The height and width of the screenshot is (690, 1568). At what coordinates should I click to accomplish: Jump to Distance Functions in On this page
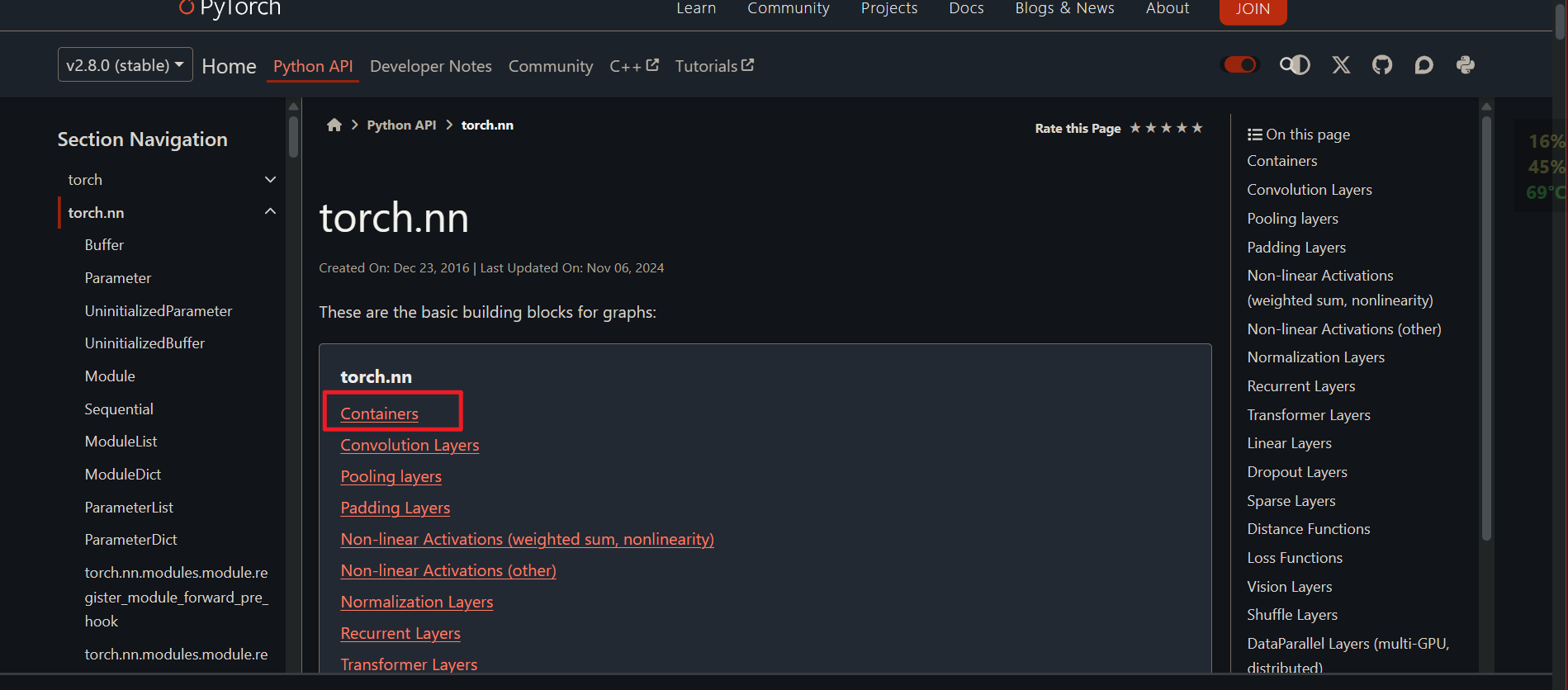[x=1309, y=529]
